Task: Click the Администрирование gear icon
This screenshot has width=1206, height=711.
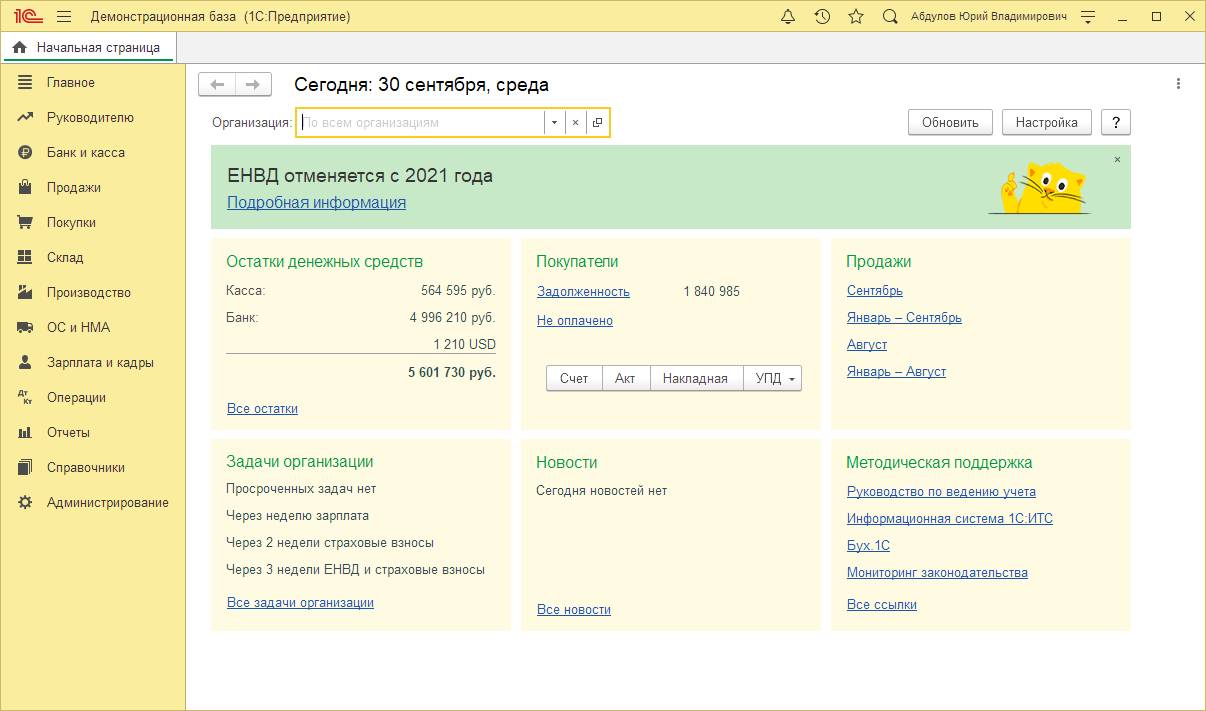Action: click(x=25, y=503)
